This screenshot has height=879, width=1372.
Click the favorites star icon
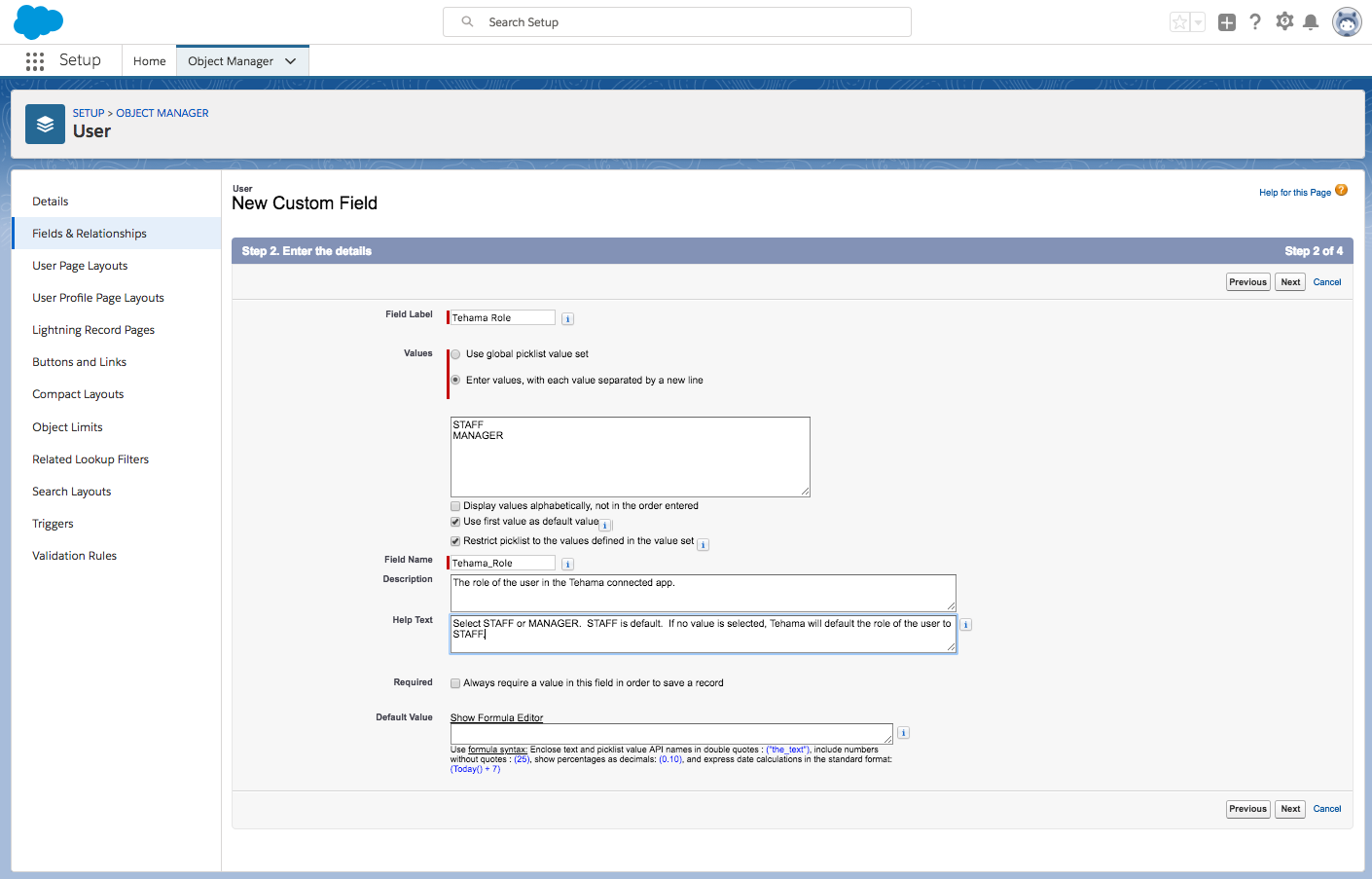(x=1179, y=22)
